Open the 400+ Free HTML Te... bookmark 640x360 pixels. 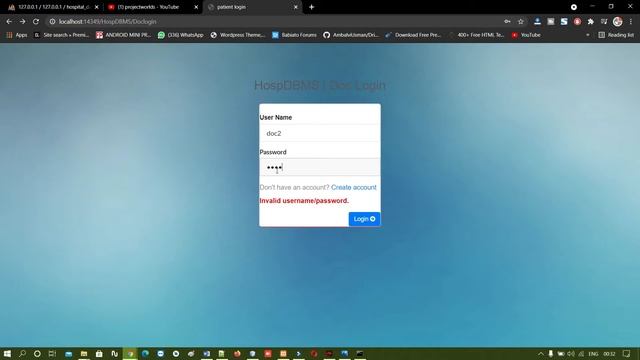coord(476,35)
